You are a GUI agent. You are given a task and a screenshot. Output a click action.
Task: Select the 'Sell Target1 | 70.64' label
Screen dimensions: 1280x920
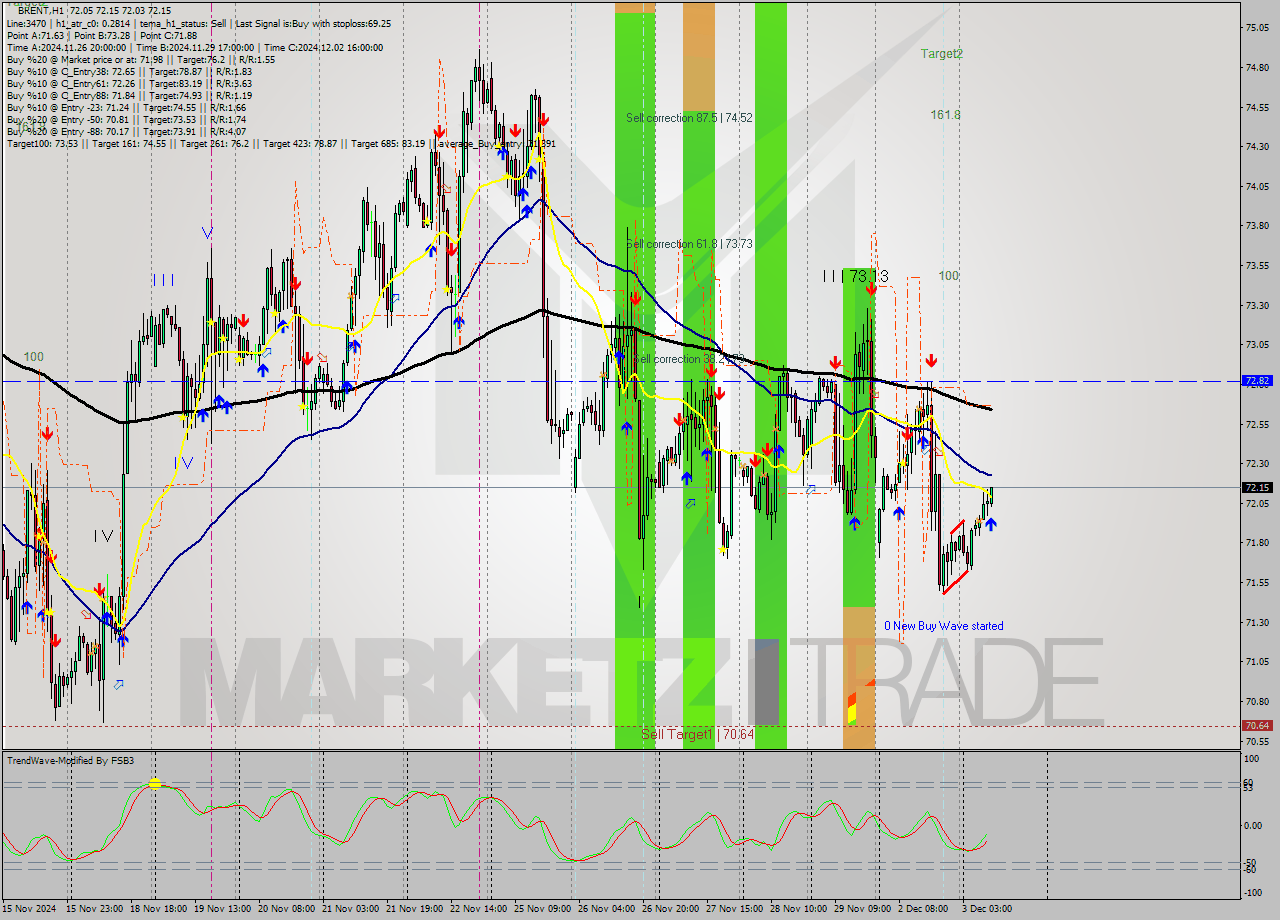697,734
